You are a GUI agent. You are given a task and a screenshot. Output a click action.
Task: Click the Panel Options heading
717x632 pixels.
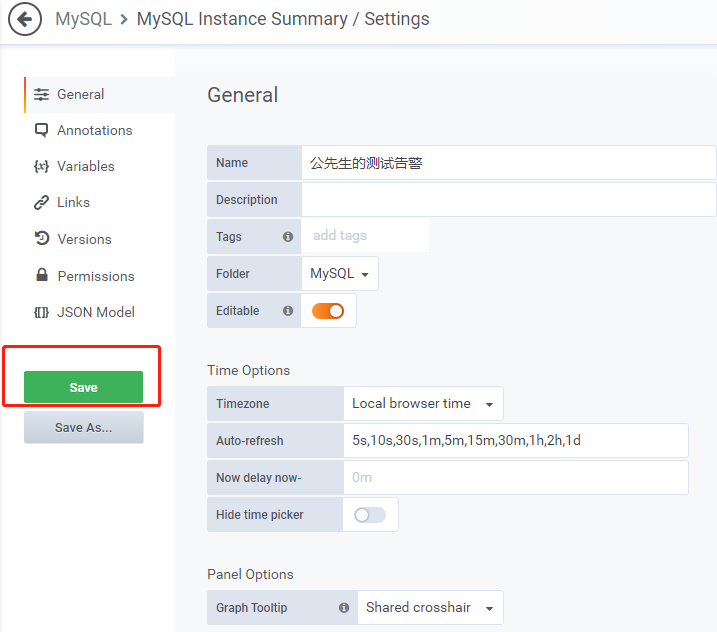250,574
